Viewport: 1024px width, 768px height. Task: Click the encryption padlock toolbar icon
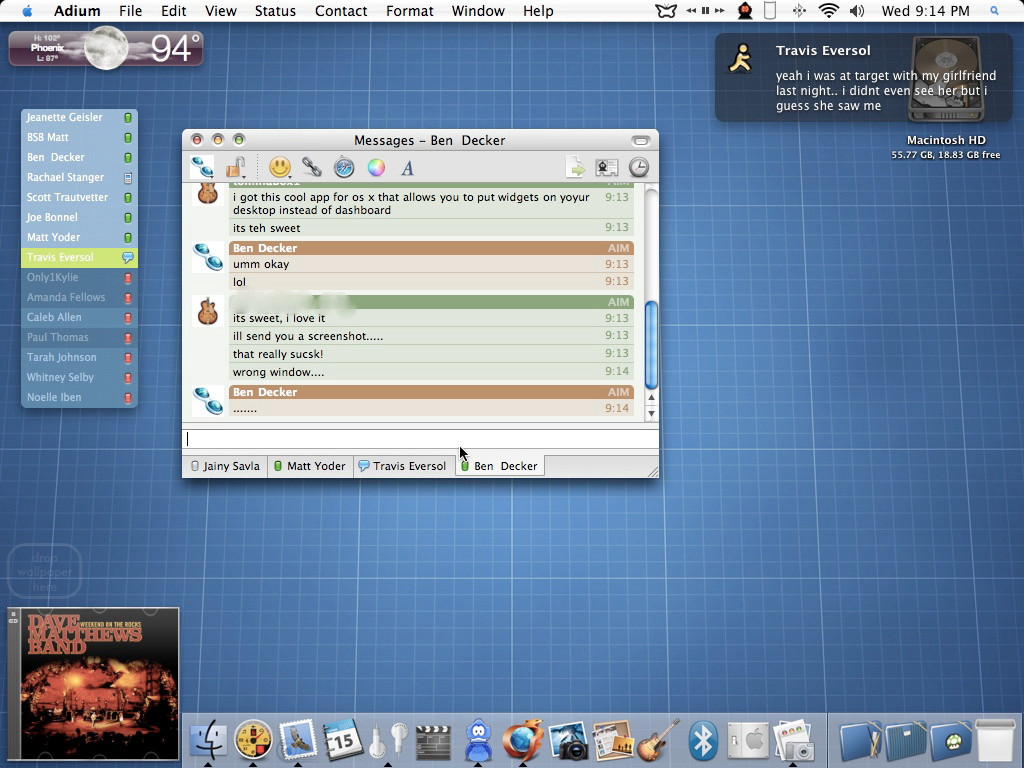pos(235,168)
